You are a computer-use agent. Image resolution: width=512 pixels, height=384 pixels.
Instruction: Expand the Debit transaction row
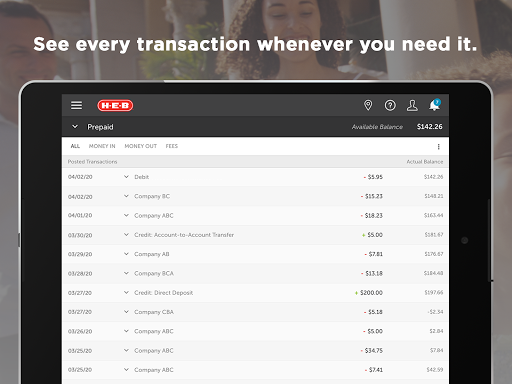(126, 177)
